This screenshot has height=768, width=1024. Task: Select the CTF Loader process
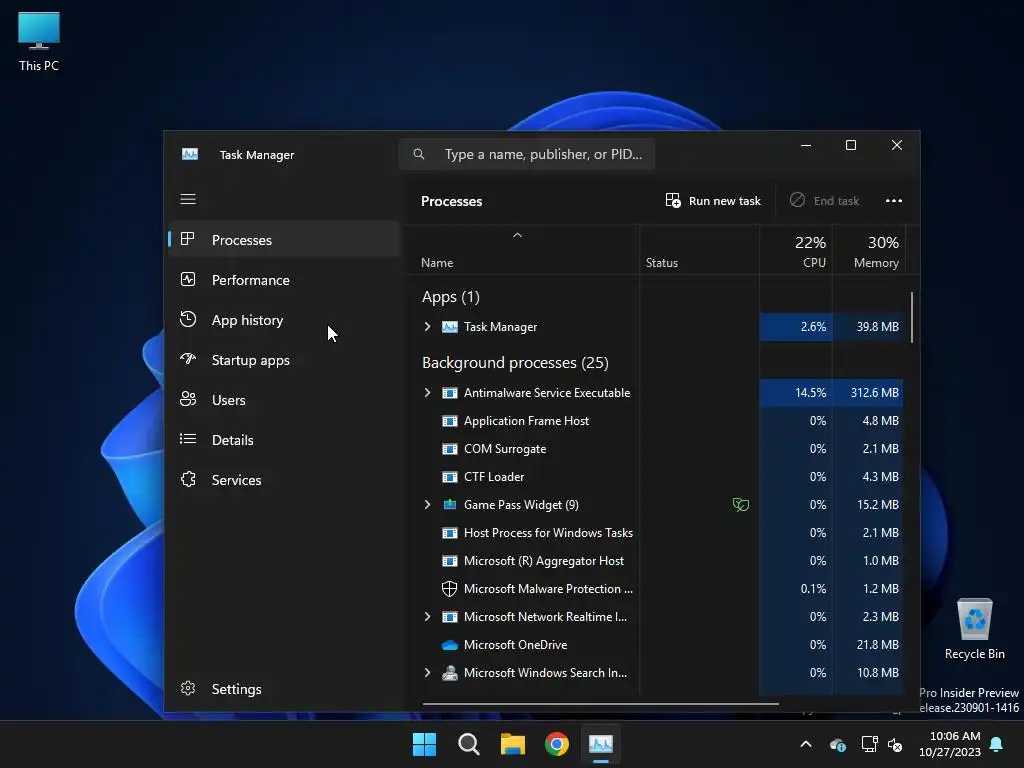pyautogui.click(x=655, y=477)
